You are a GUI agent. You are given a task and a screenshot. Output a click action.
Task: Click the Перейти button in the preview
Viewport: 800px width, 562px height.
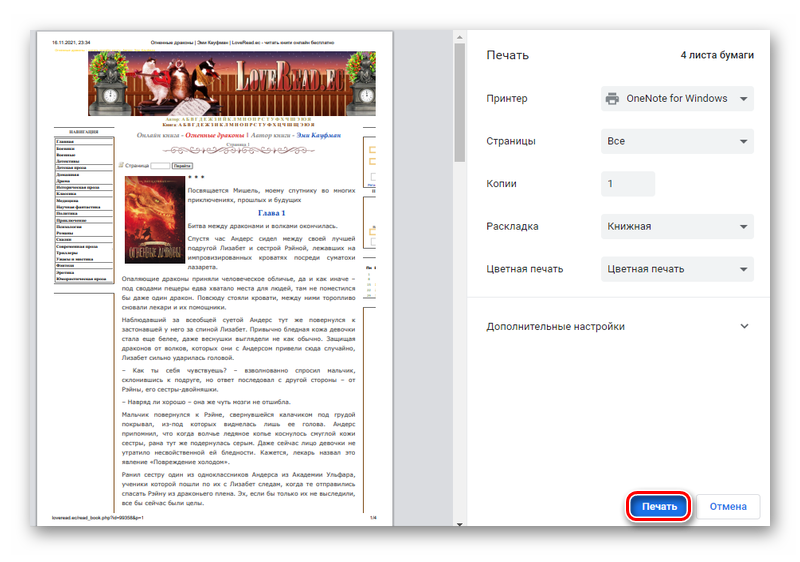tap(182, 165)
